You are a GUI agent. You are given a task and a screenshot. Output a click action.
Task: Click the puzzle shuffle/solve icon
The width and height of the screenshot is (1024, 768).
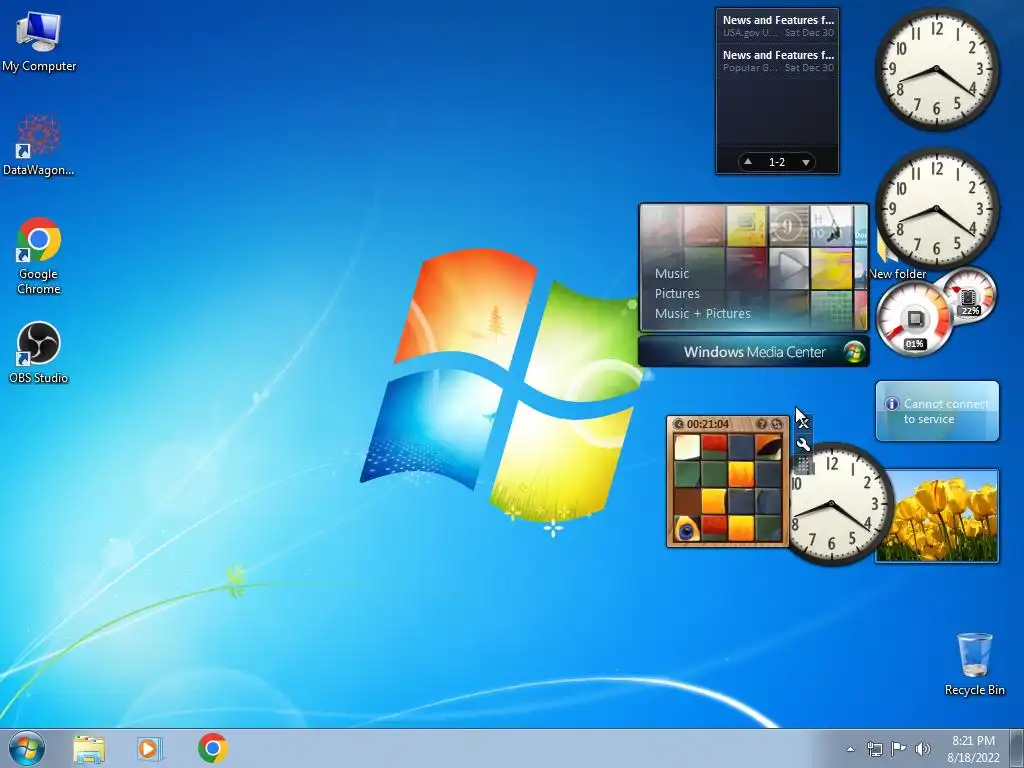(x=776, y=424)
